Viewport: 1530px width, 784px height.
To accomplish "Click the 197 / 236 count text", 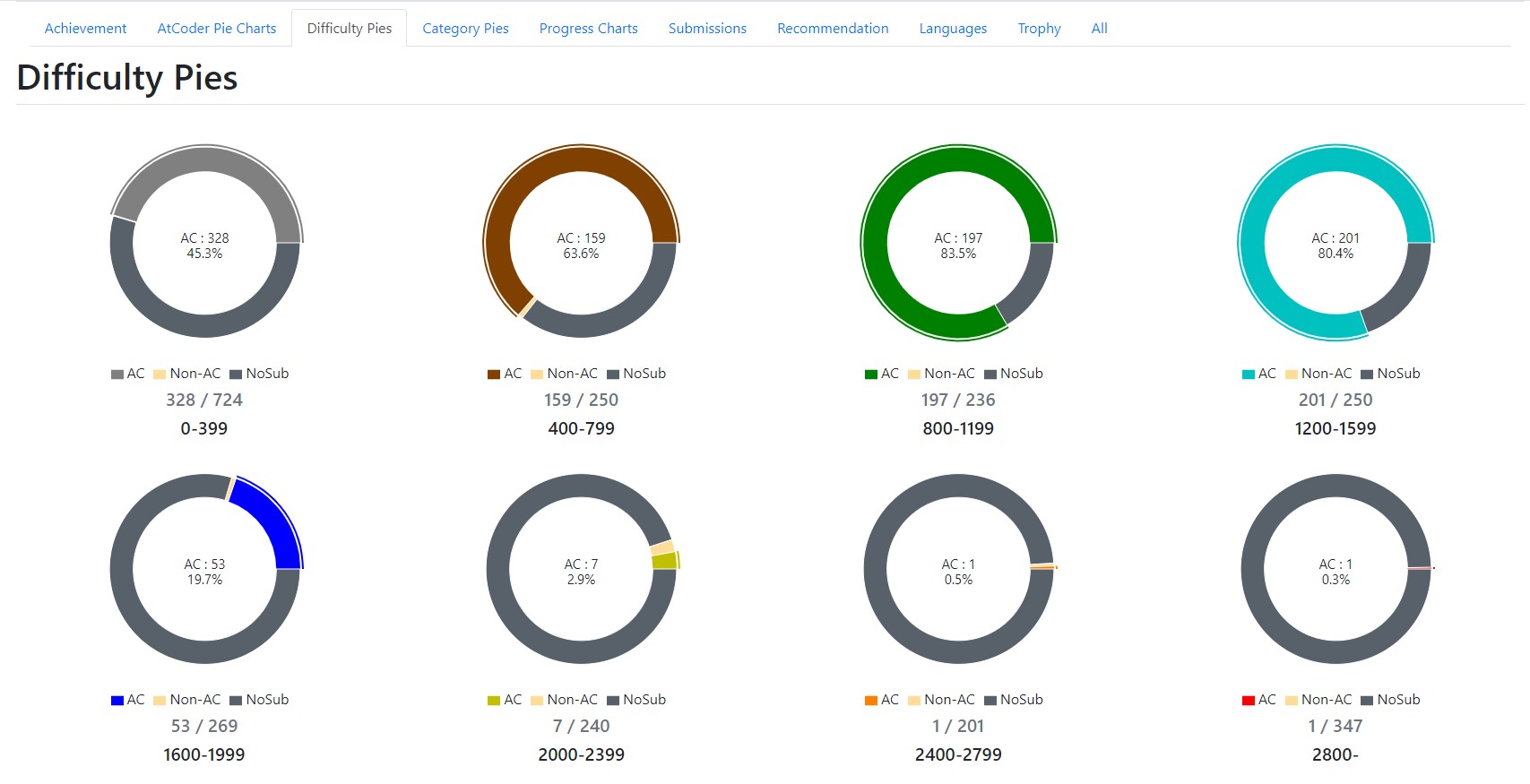I will pyautogui.click(x=958, y=401).
